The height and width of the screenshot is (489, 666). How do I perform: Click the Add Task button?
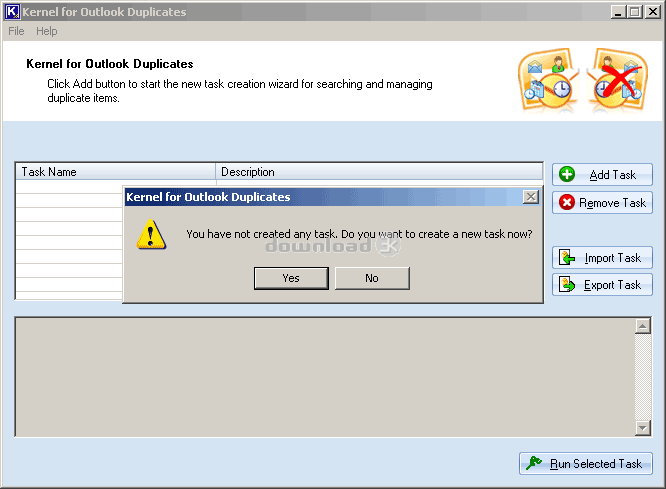(x=602, y=175)
